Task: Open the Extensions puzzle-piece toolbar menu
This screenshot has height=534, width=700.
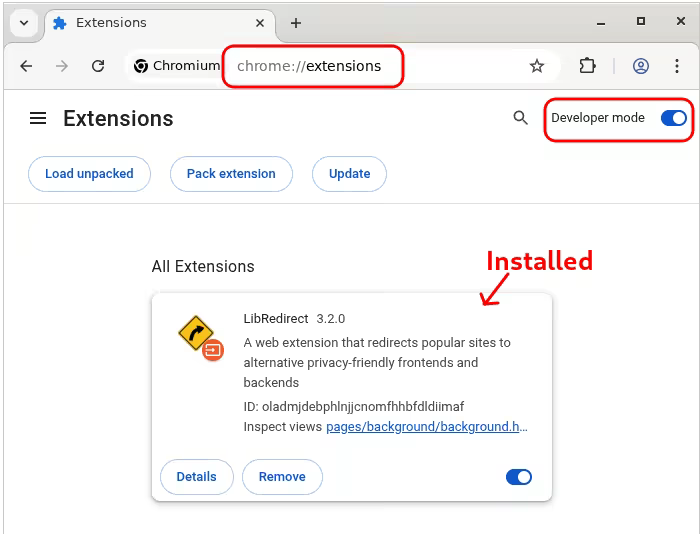Action: click(588, 66)
